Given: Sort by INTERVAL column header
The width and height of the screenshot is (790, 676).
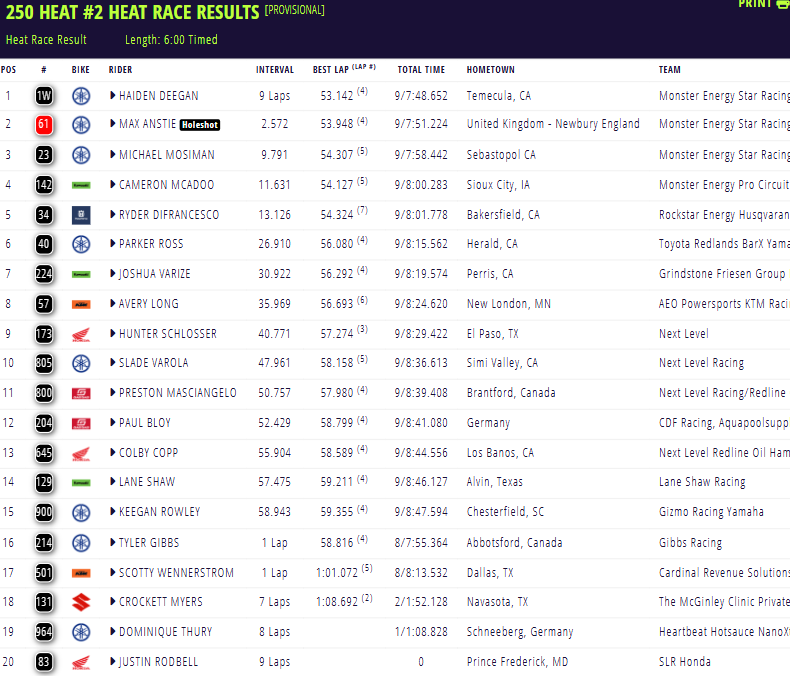Looking at the screenshot, I should pyautogui.click(x=275, y=70).
